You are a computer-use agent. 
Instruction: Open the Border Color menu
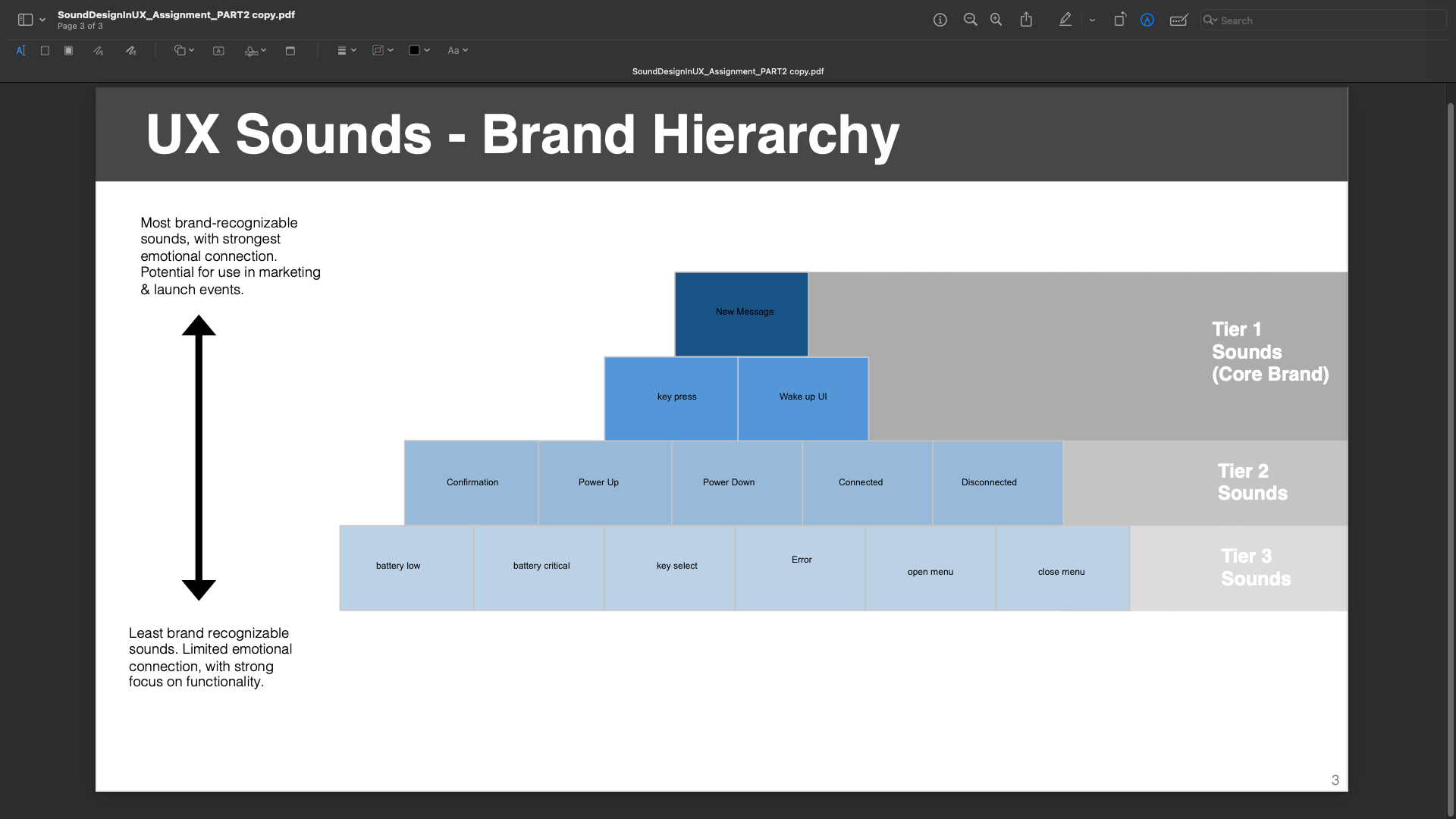[x=383, y=51]
